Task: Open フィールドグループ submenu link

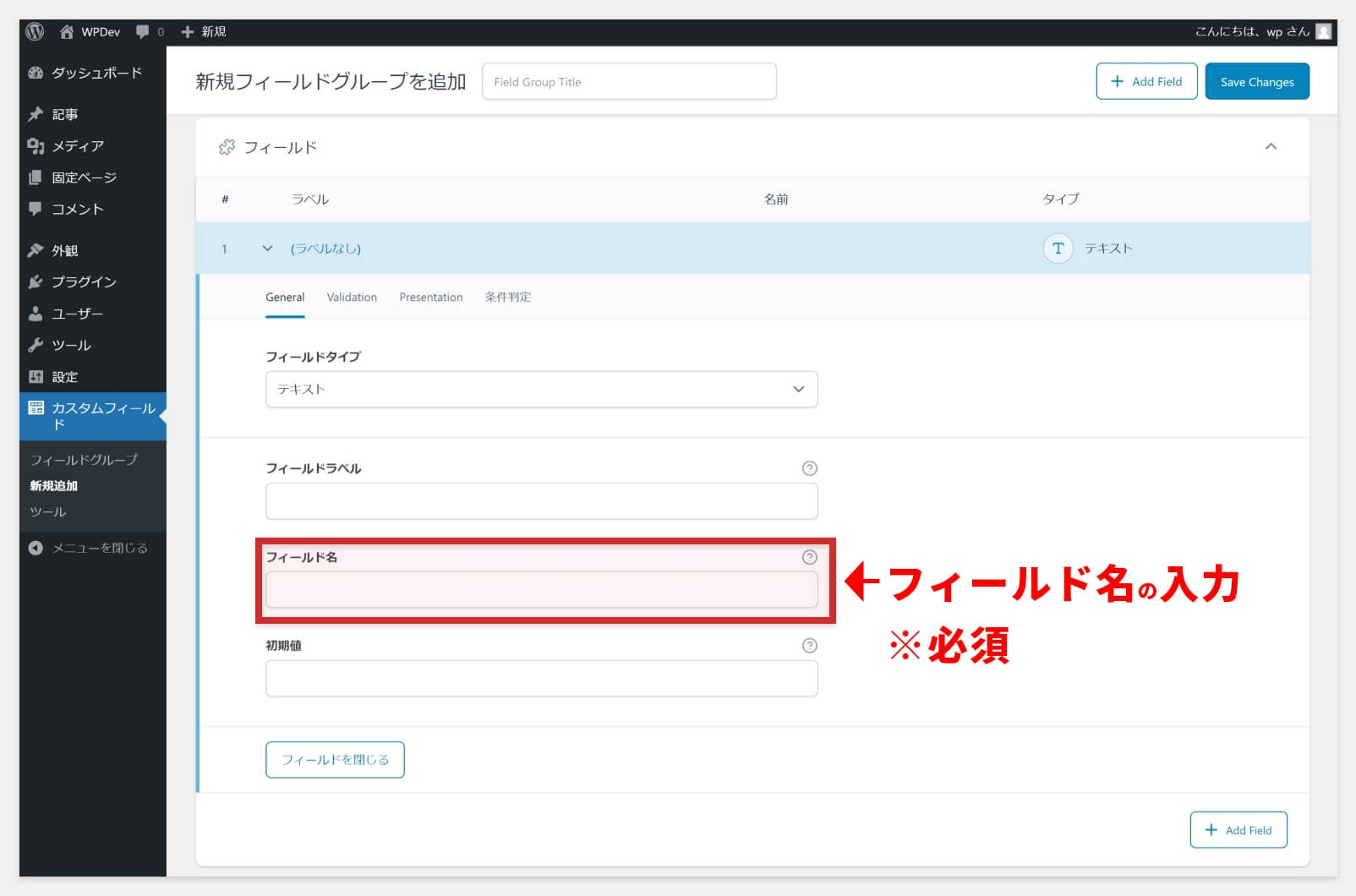Action: (84, 460)
